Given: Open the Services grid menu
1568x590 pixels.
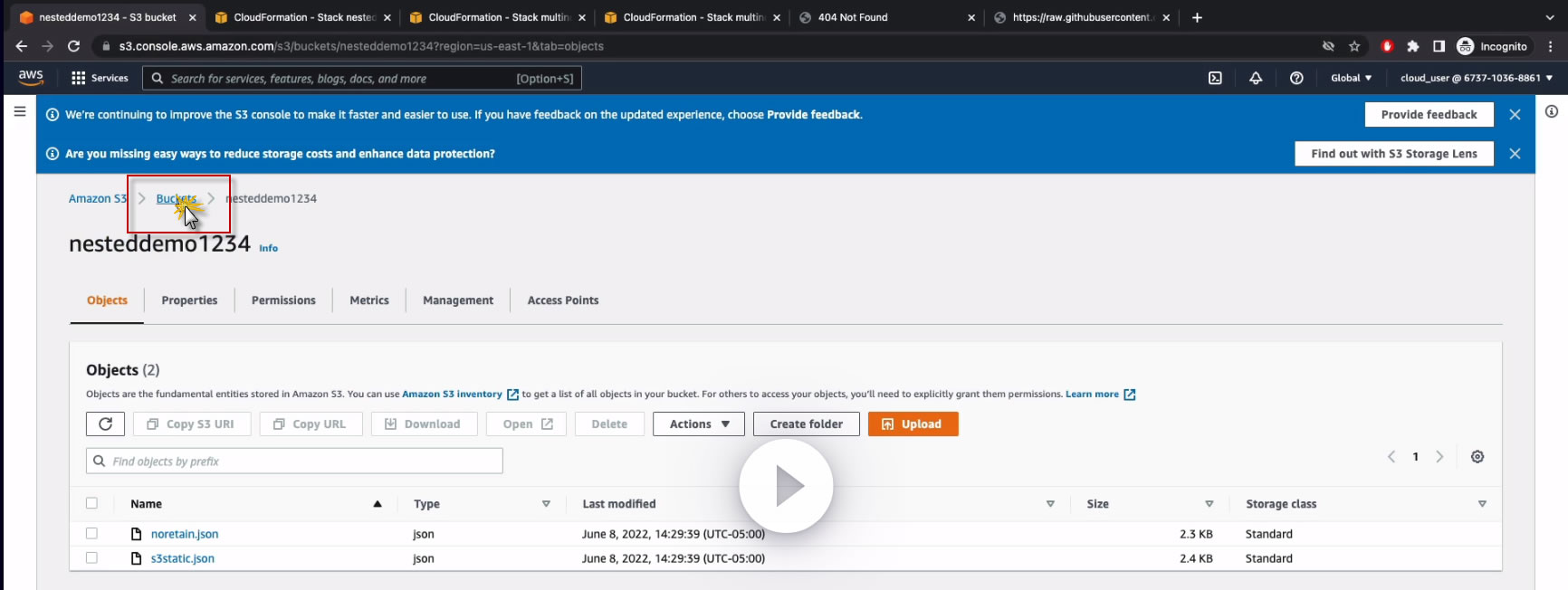Looking at the screenshot, I should [100, 78].
